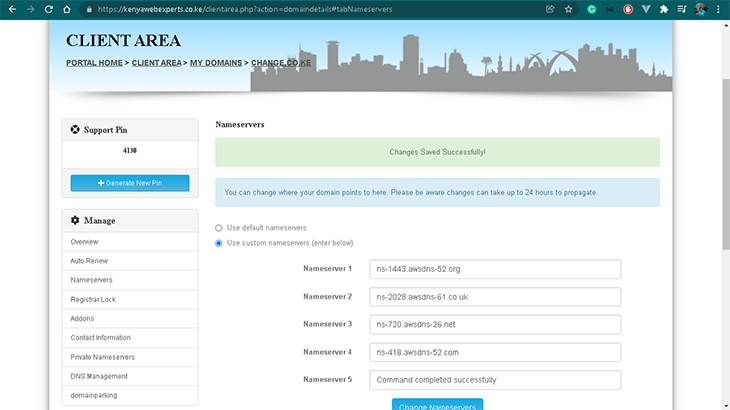
Task: Open Registrar Lock in Manage menu
Action: coord(130,299)
